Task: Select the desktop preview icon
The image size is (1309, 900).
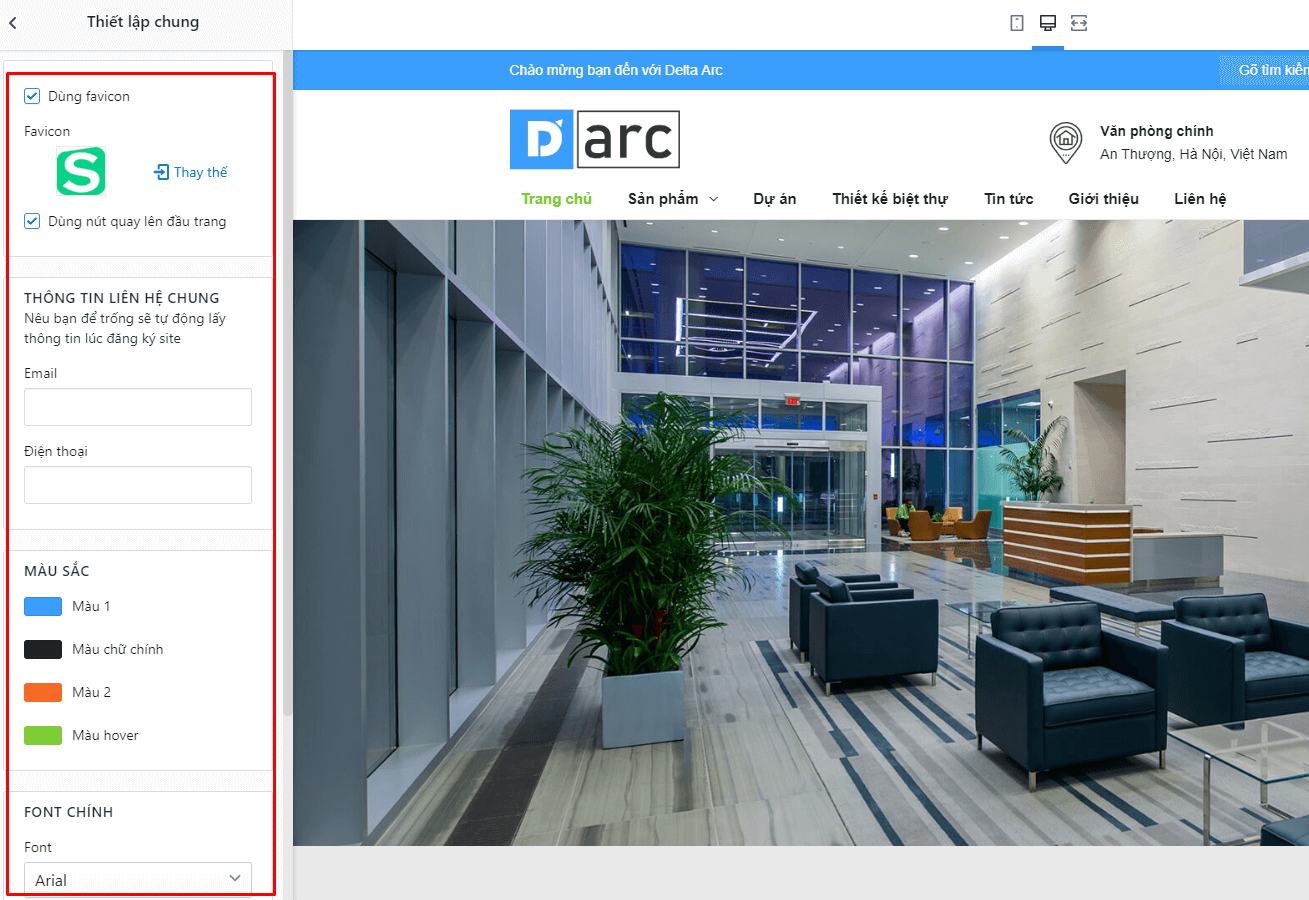Action: coord(1048,22)
